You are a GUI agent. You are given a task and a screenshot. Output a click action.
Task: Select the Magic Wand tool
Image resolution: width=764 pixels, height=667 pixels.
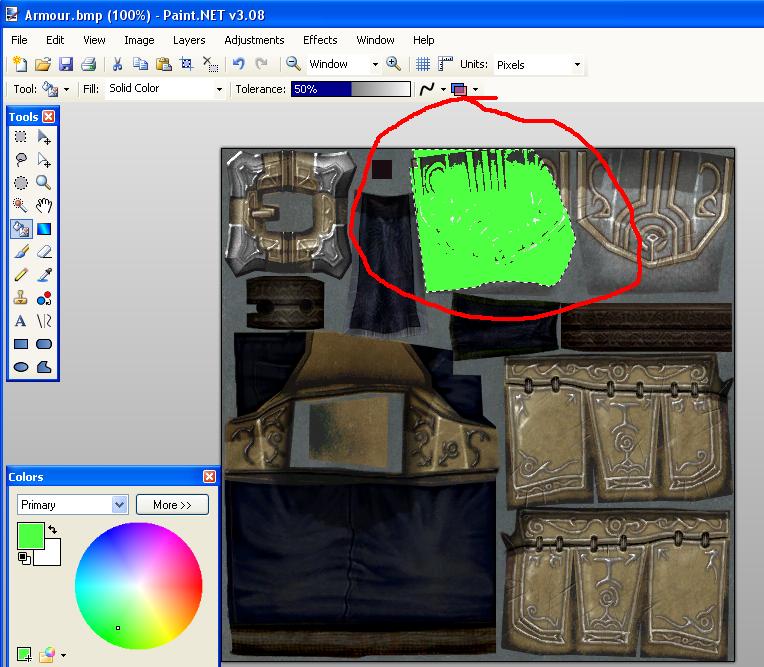pyautogui.click(x=20, y=206)
